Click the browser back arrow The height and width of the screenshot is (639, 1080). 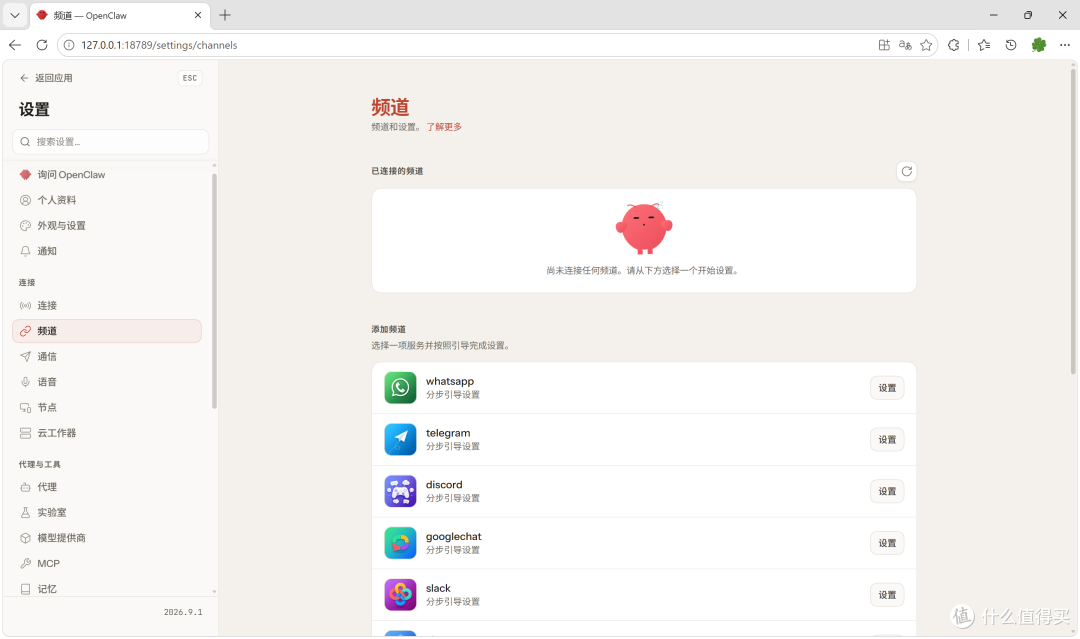click(x=15, y=45)
